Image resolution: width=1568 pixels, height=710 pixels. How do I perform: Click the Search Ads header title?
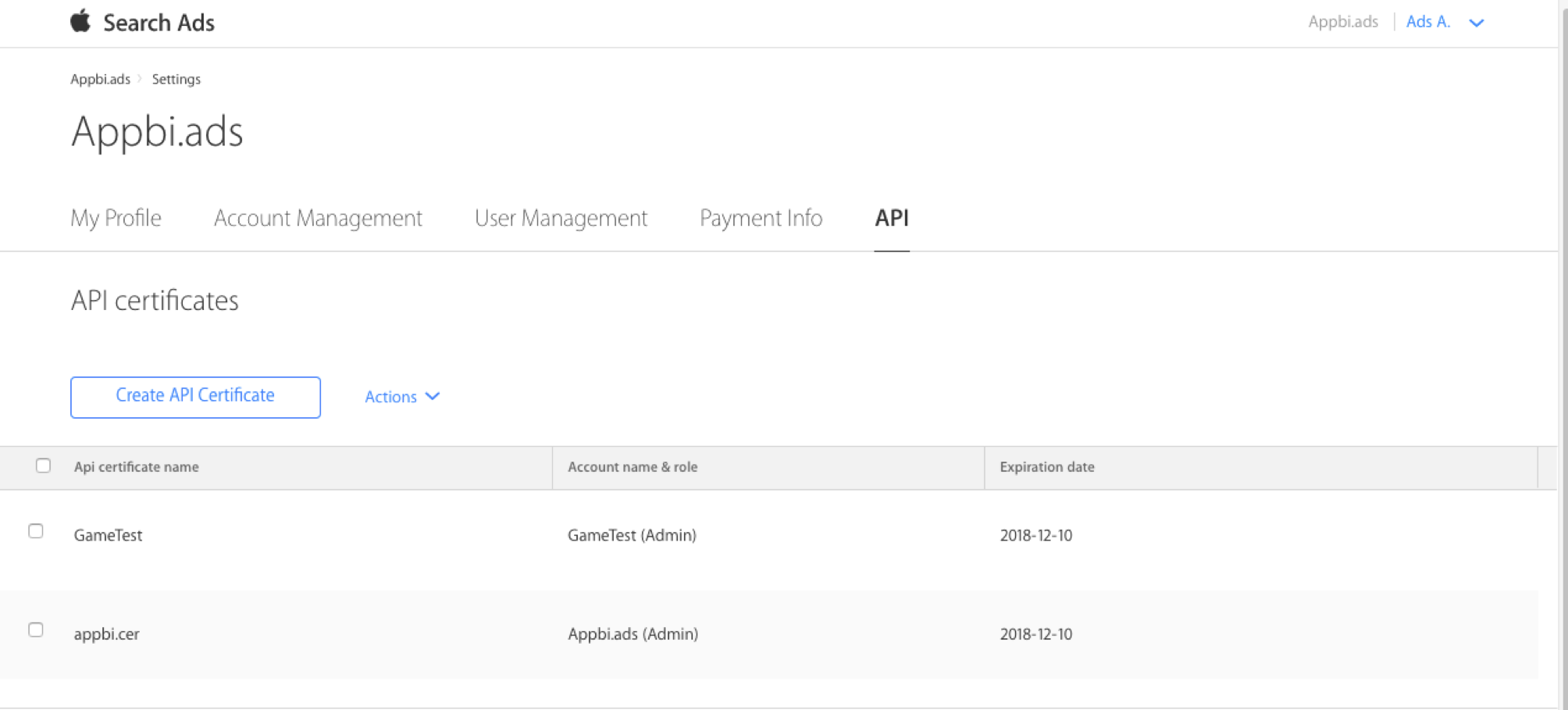159,23
